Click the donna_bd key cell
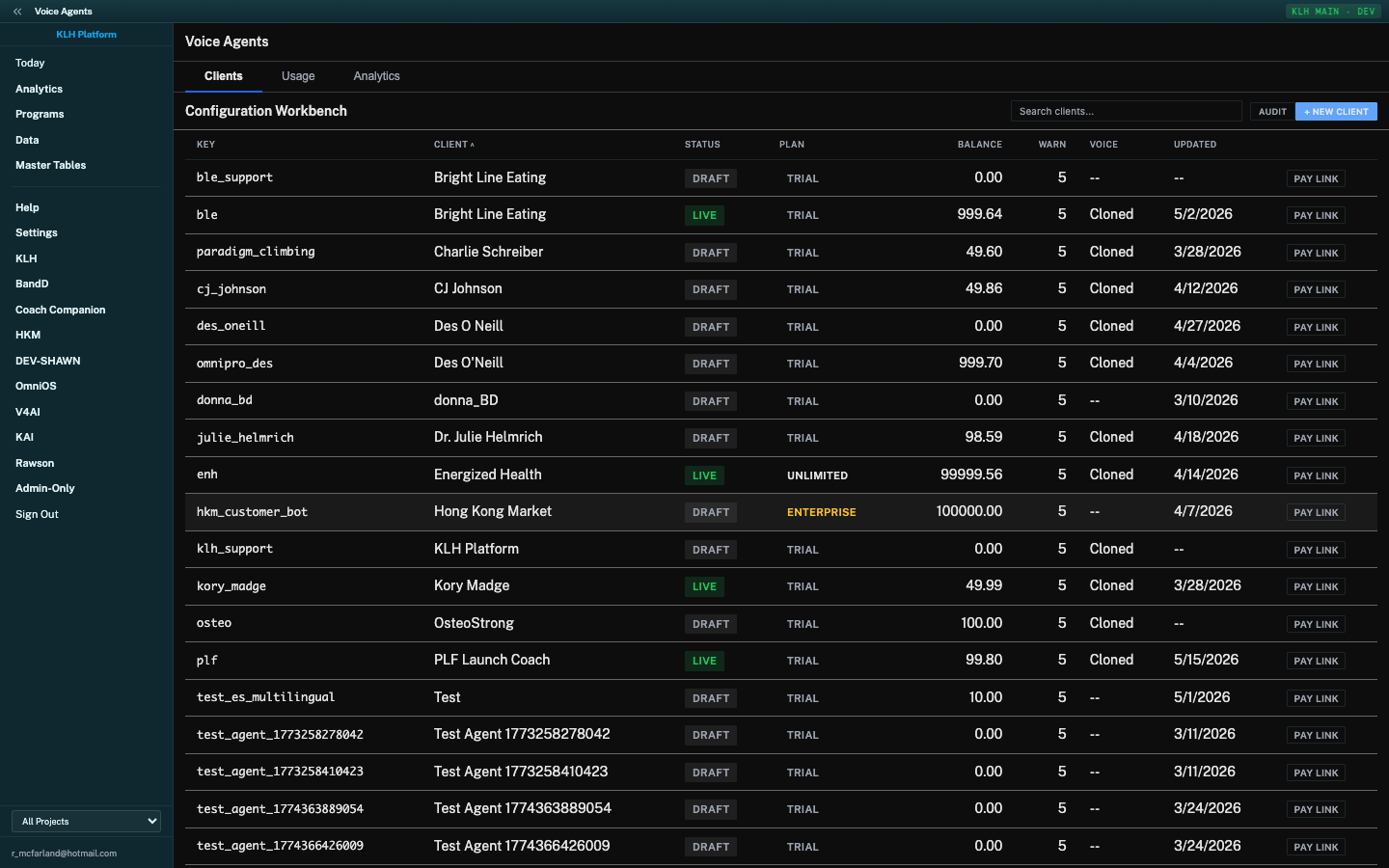1389x868 pixels. (225, 400)
